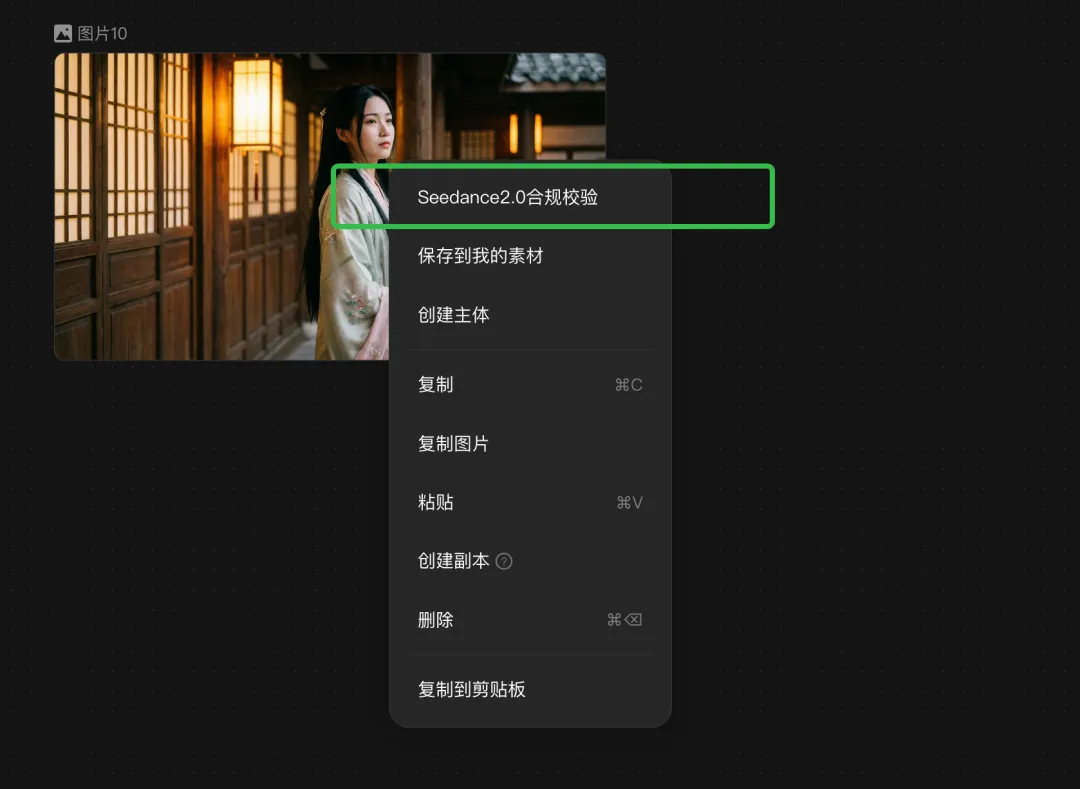Select 创建副本 menu item
The image size is (1080, 789).
click(x=453, y=561)
